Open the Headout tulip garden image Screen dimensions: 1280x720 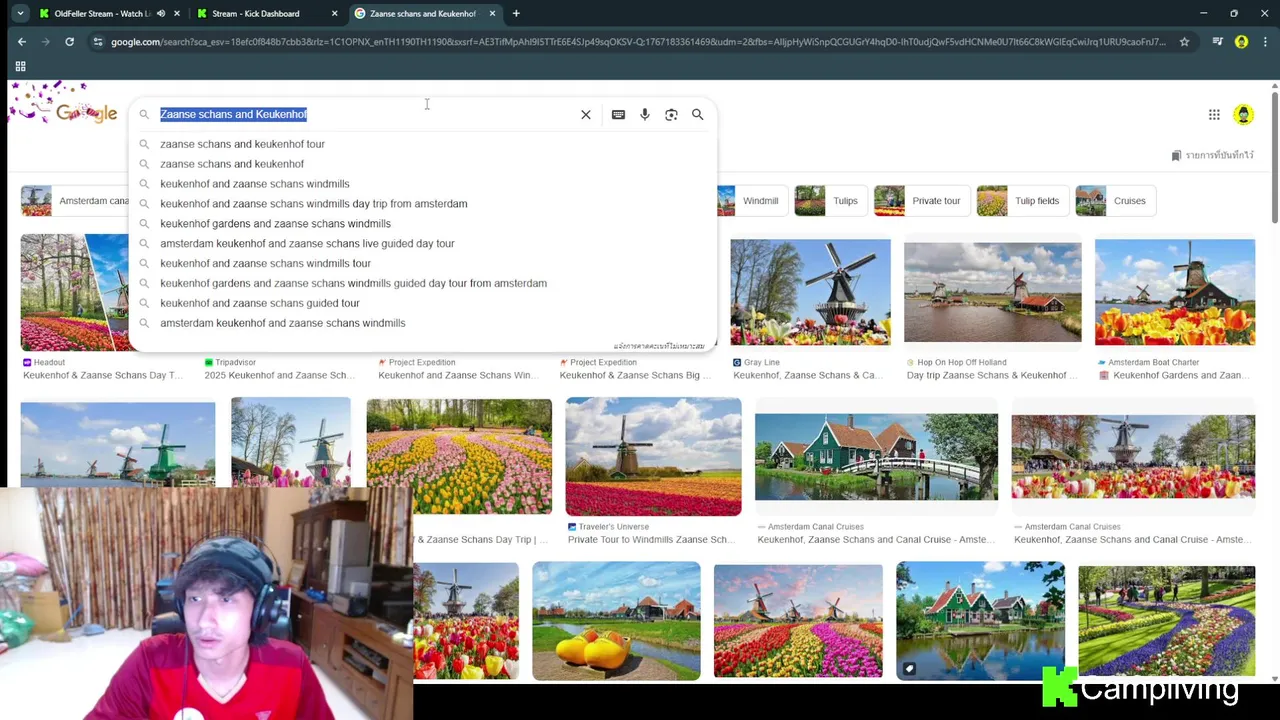click(x=74, y=292)
